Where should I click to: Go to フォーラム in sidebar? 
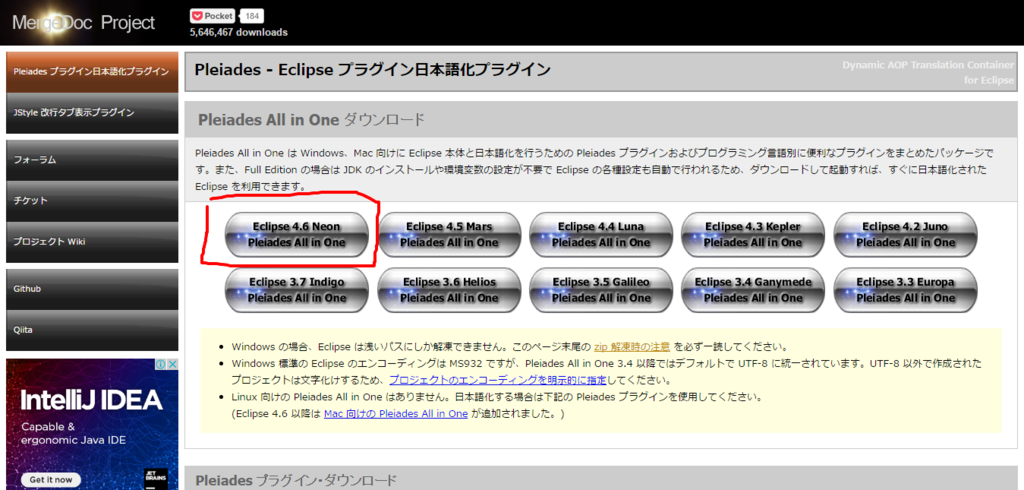click(92, 160)
